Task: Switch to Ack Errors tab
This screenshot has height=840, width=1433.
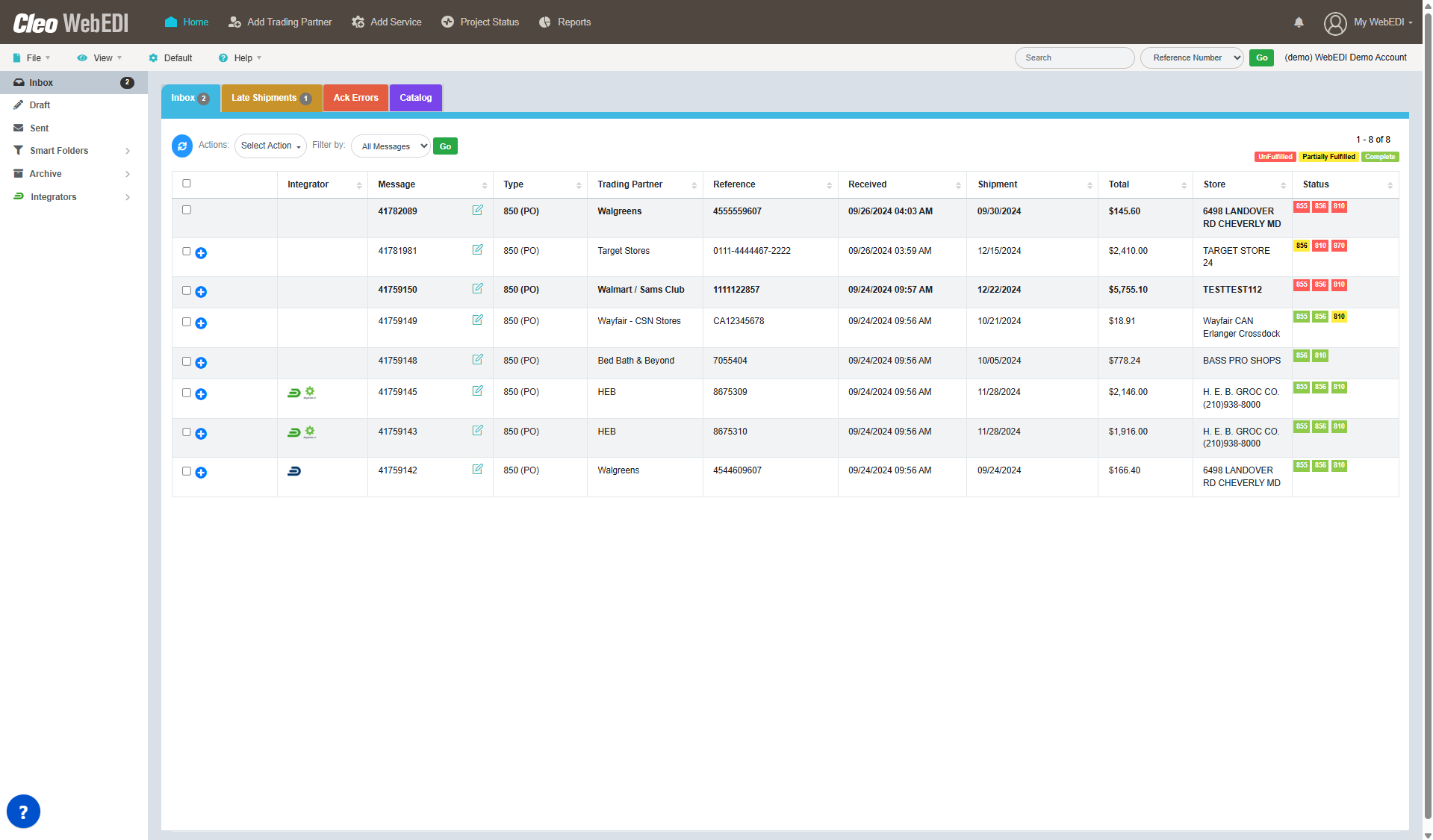Action: (x=355, y=98)
